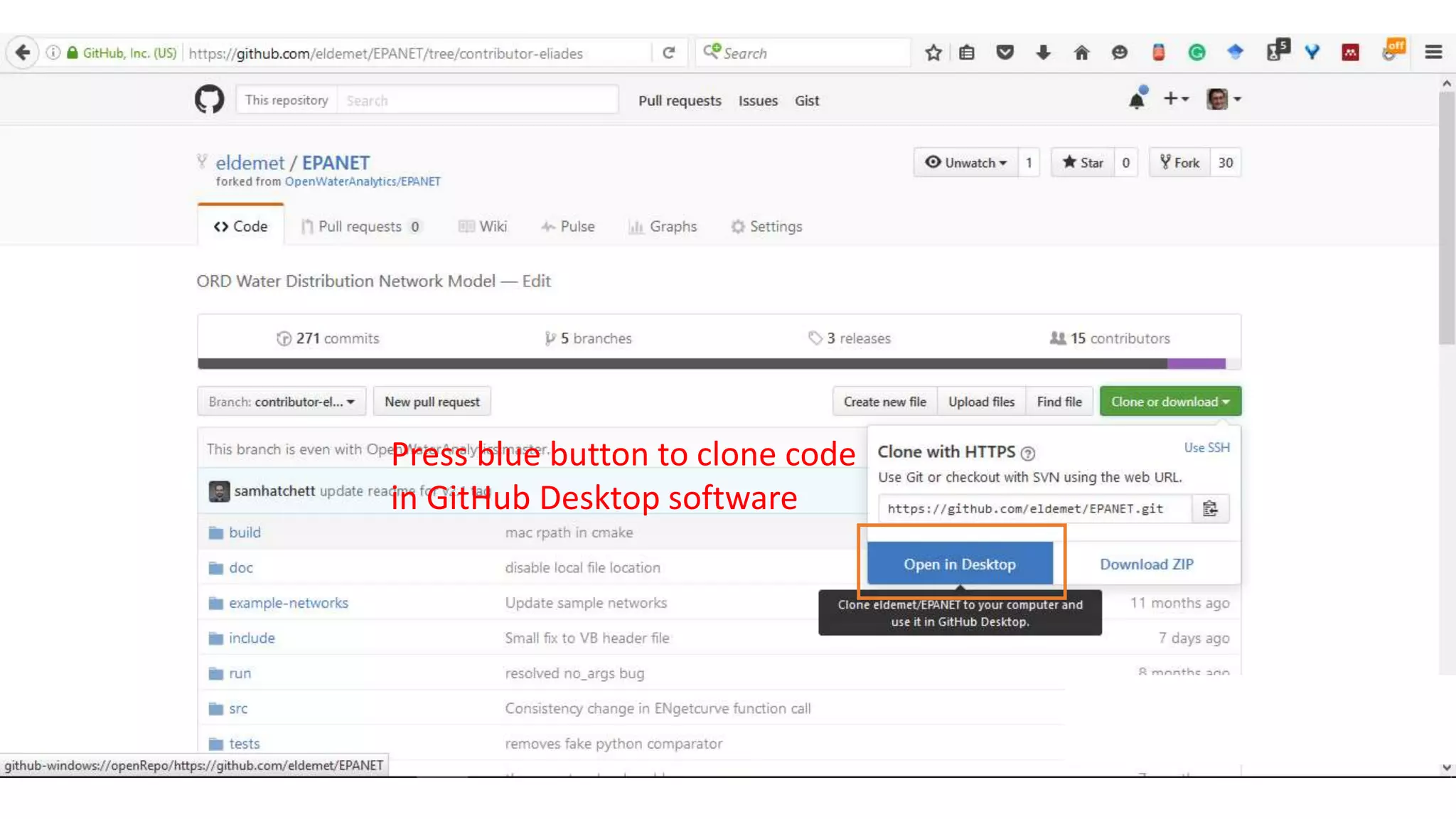Fork the EPANET repository
1456x819 pixels.
[1179, 163]
